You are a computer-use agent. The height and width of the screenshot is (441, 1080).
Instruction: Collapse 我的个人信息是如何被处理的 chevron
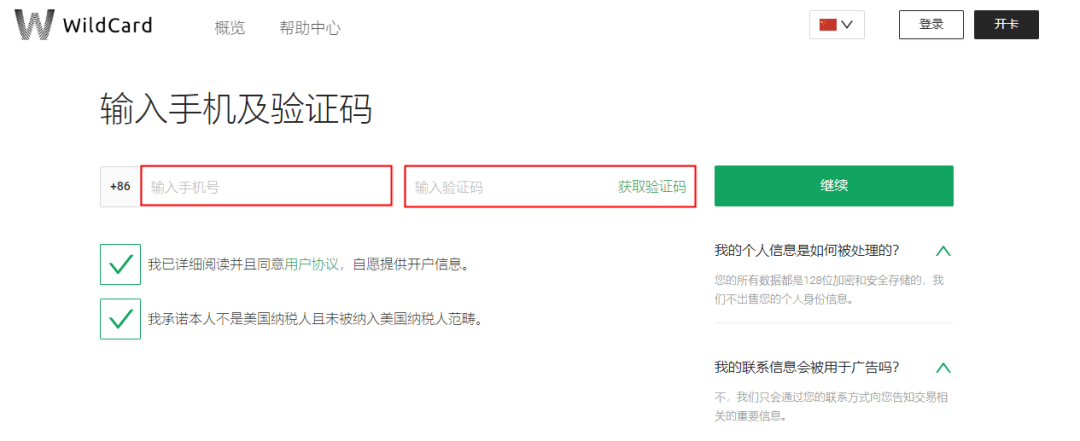click(x=942, y=251)
